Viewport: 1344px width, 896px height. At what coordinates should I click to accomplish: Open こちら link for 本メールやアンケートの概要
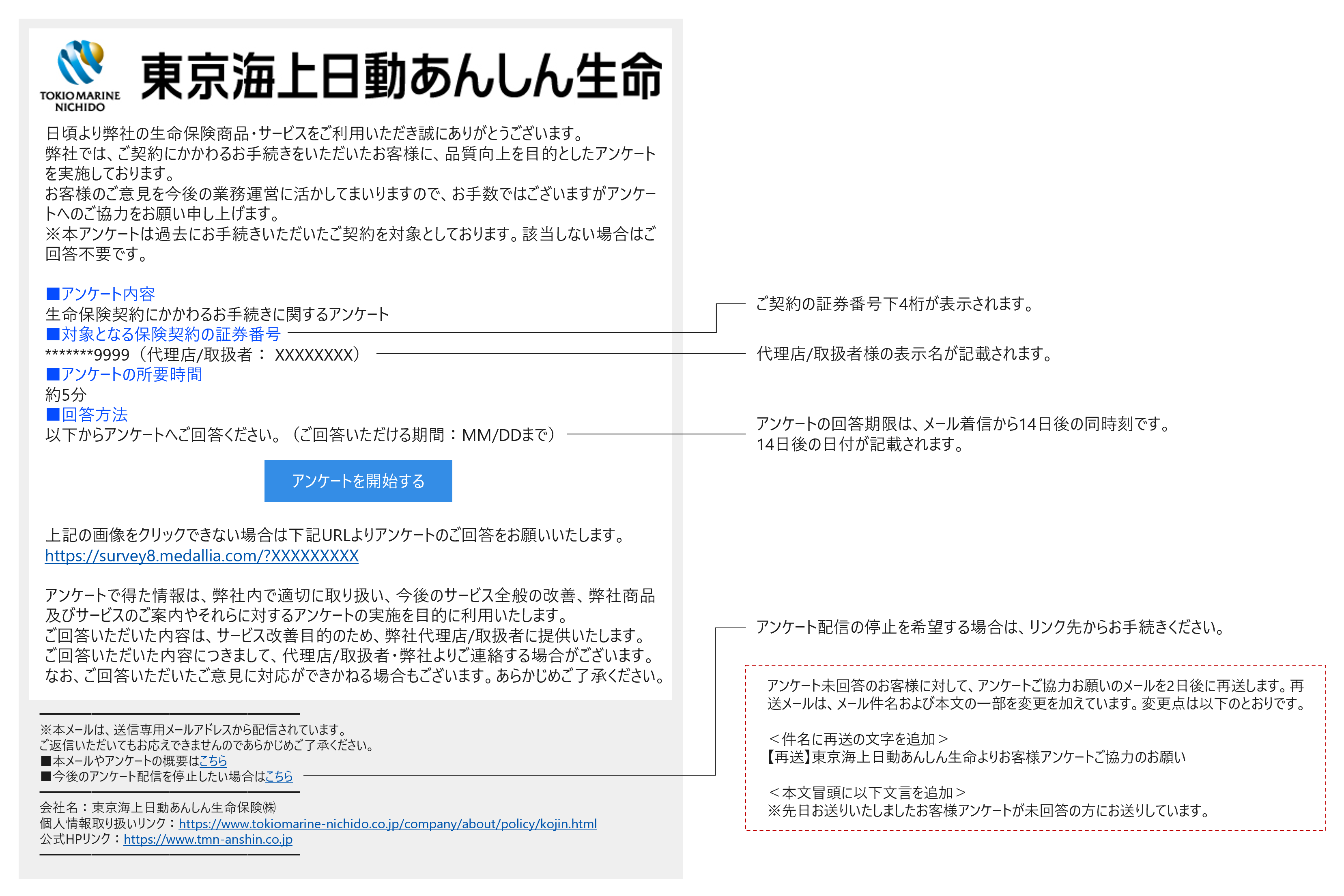[x=213, y=761]
